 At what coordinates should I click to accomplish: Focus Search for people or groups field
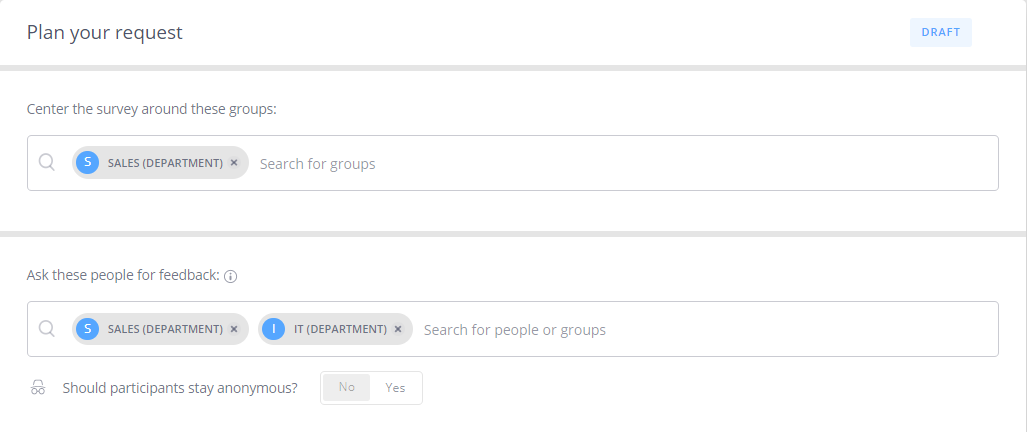(707, 329)
